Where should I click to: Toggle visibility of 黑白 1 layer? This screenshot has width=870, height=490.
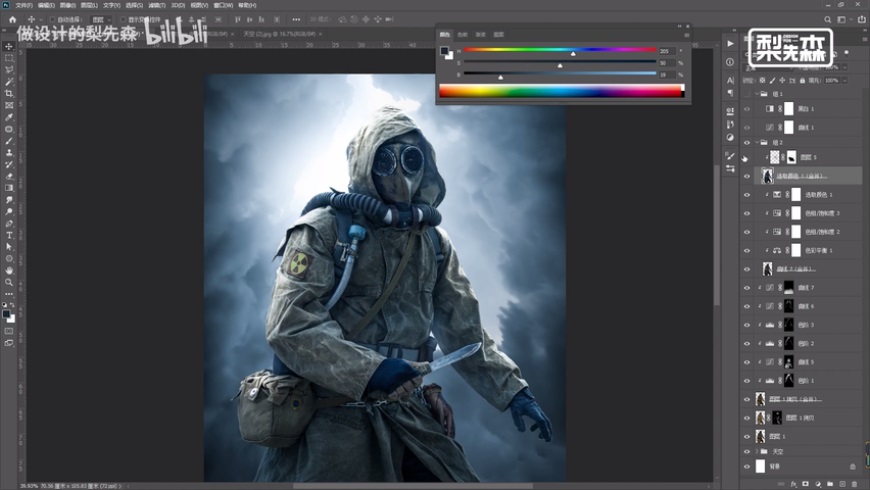point(747,109)
